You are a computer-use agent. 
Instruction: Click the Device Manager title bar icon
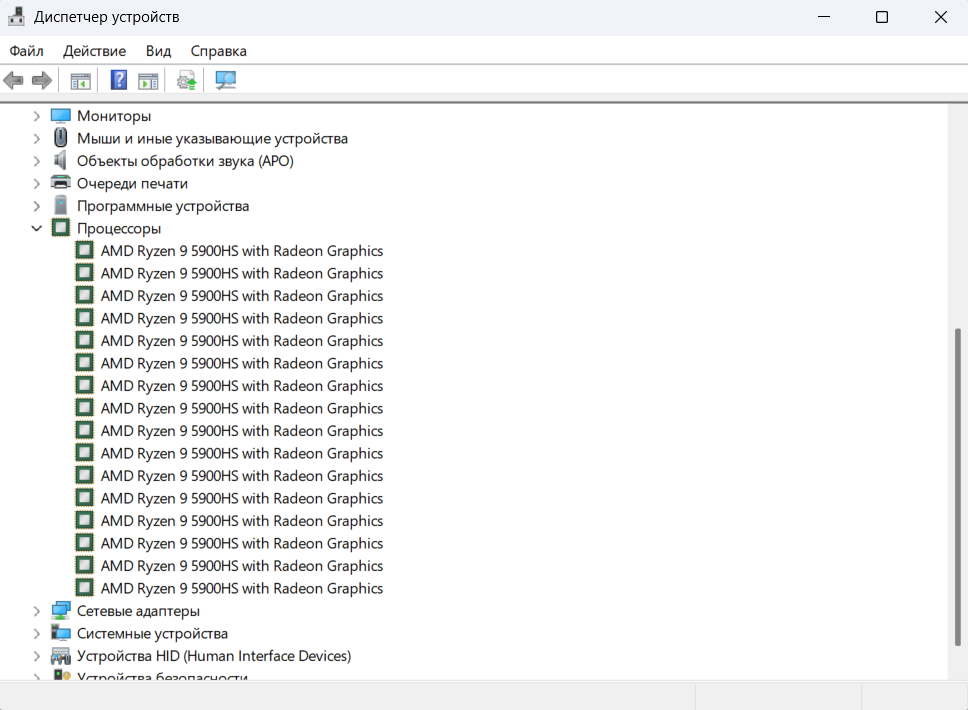click(x=16, y=17)
